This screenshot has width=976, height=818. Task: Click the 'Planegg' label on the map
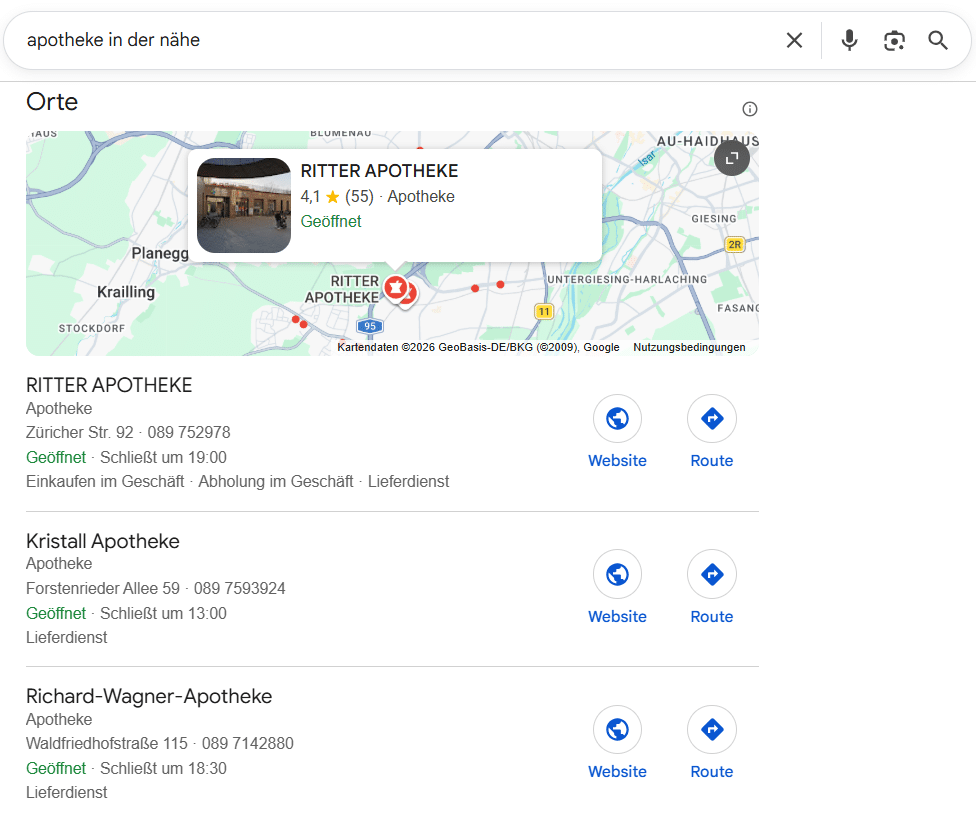160,253
